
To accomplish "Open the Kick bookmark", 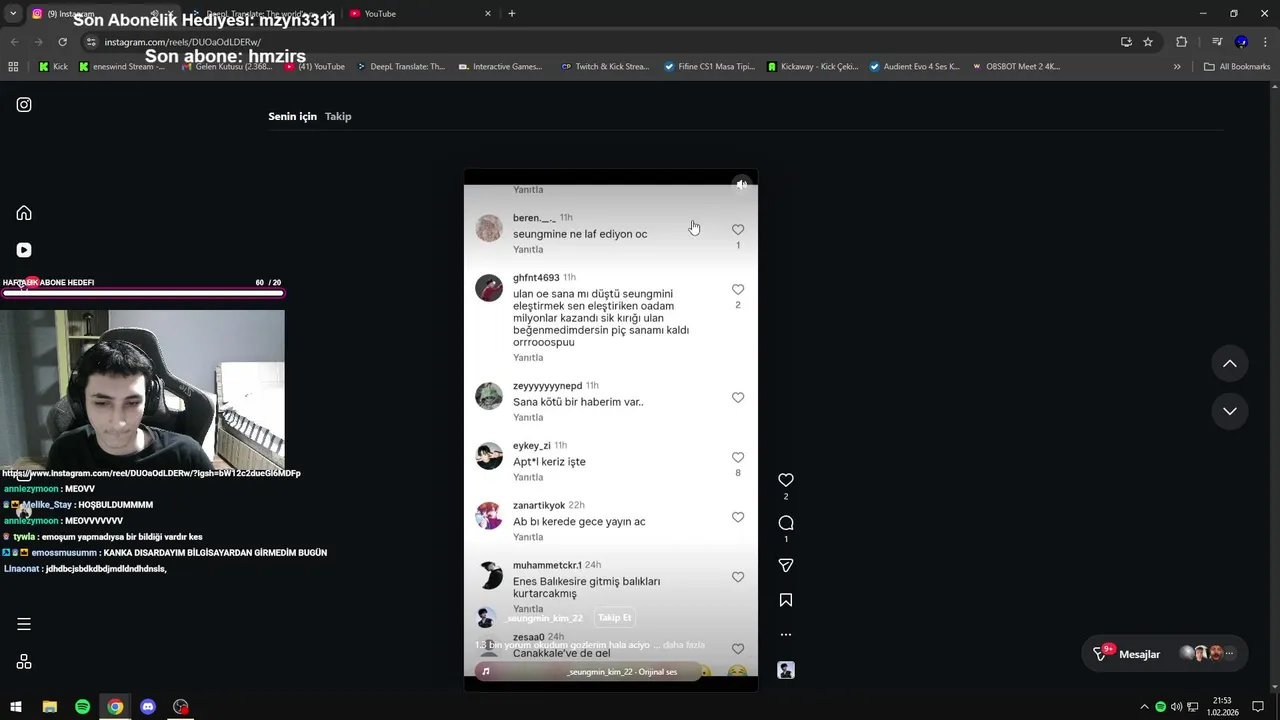I will pos(54,67).
